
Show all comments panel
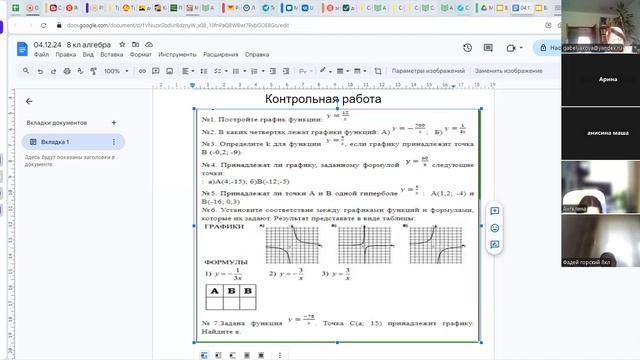tap(488, 48)
